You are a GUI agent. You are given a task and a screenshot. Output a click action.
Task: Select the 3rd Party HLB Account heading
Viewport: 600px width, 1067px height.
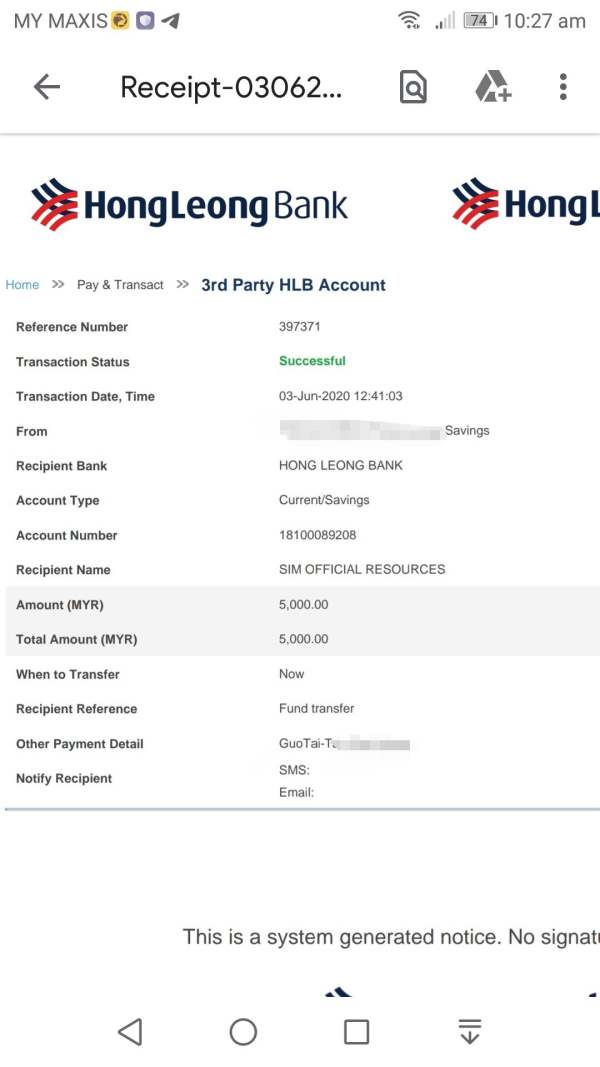pos(293,285)
